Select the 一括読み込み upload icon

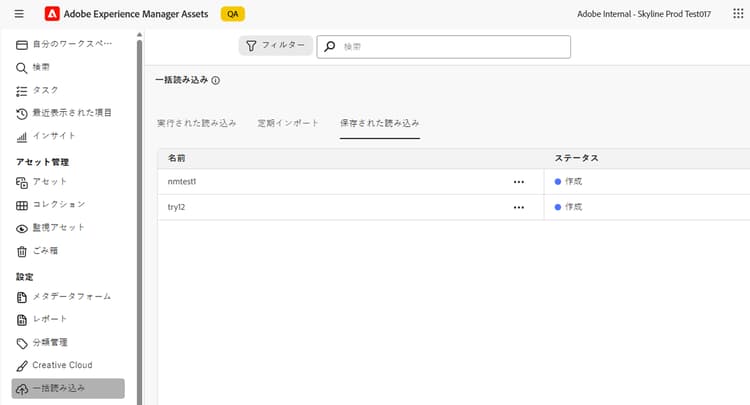22,389
